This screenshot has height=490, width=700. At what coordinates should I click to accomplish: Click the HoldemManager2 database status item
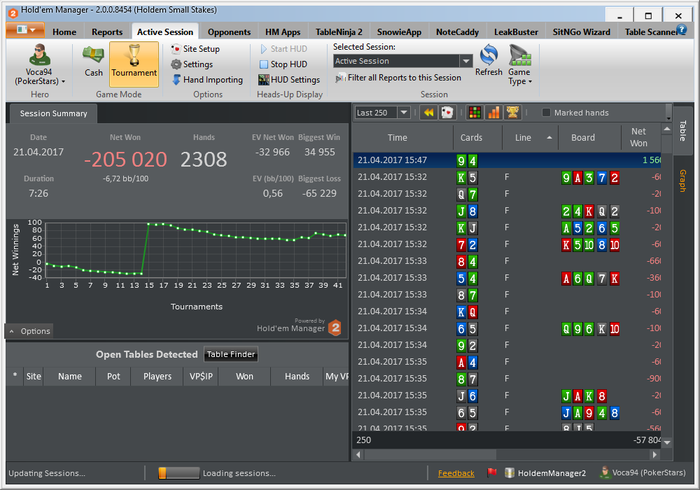coord(545,473)
